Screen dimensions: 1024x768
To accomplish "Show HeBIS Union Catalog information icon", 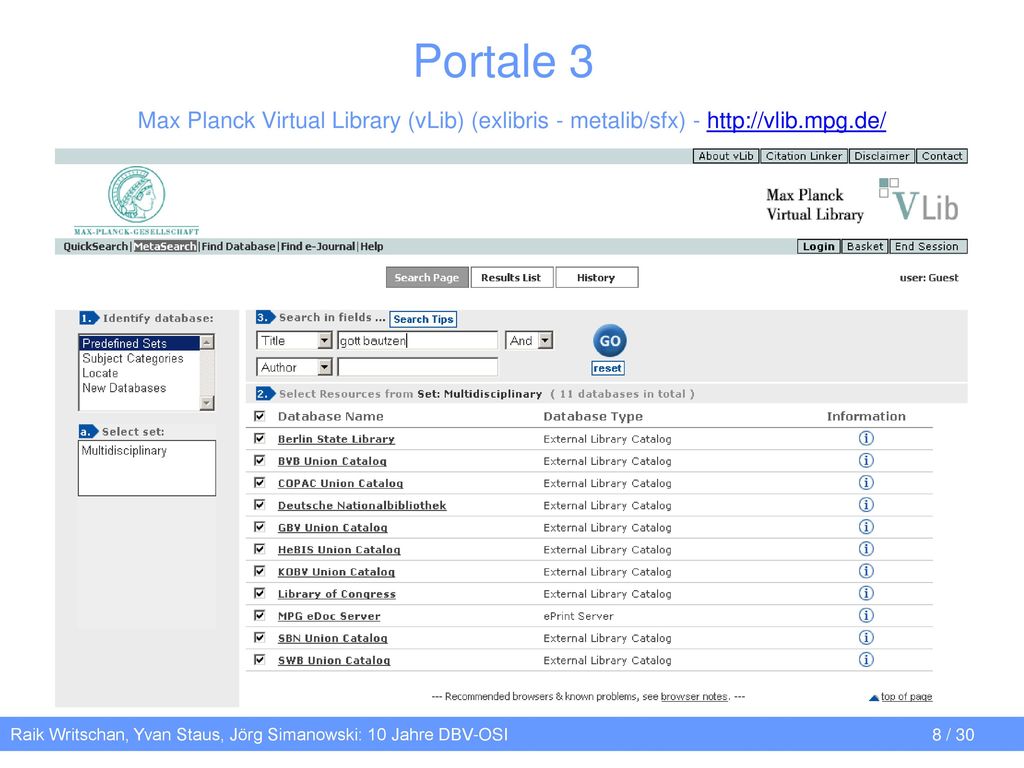I will [866, 549].
